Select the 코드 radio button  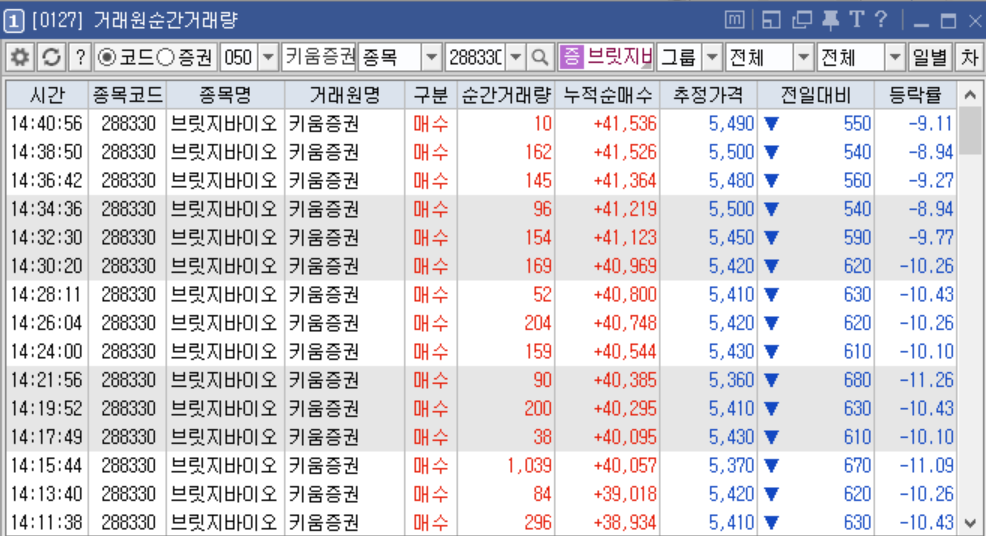click(x=107, y=58)
